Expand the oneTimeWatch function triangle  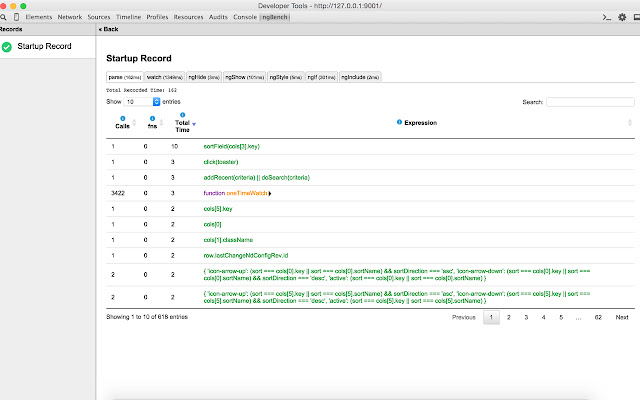(x=270, y=193)
